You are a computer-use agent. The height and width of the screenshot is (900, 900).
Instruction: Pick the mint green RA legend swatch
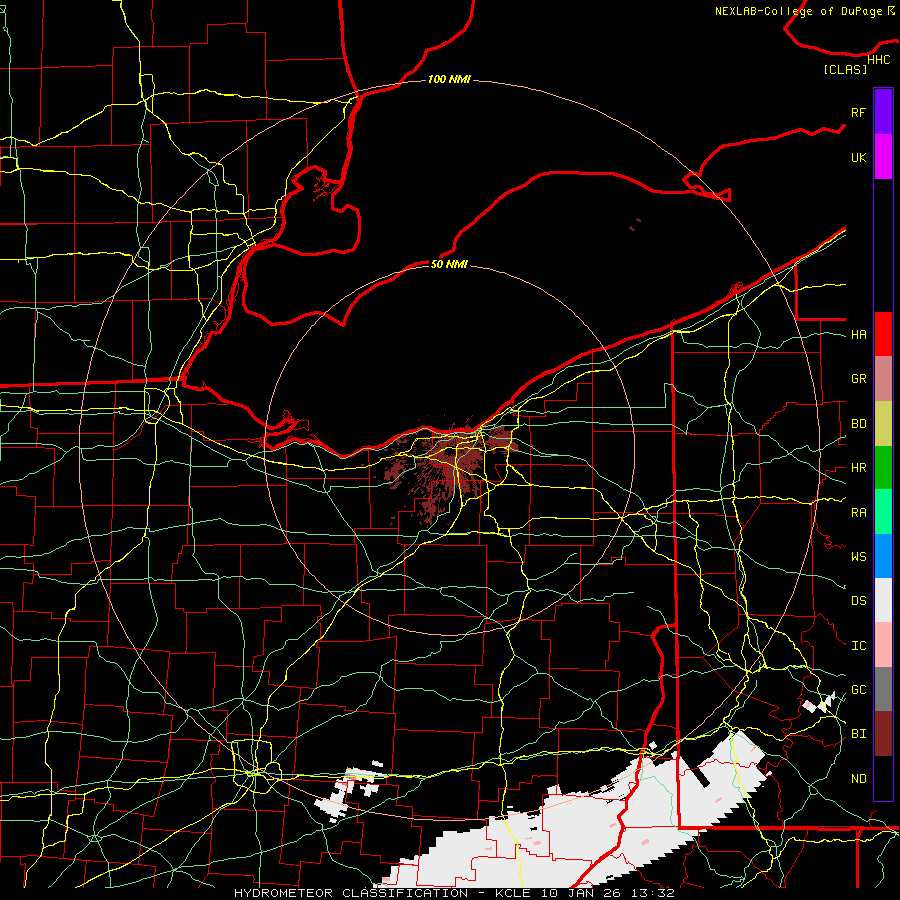tap(883, 512)
